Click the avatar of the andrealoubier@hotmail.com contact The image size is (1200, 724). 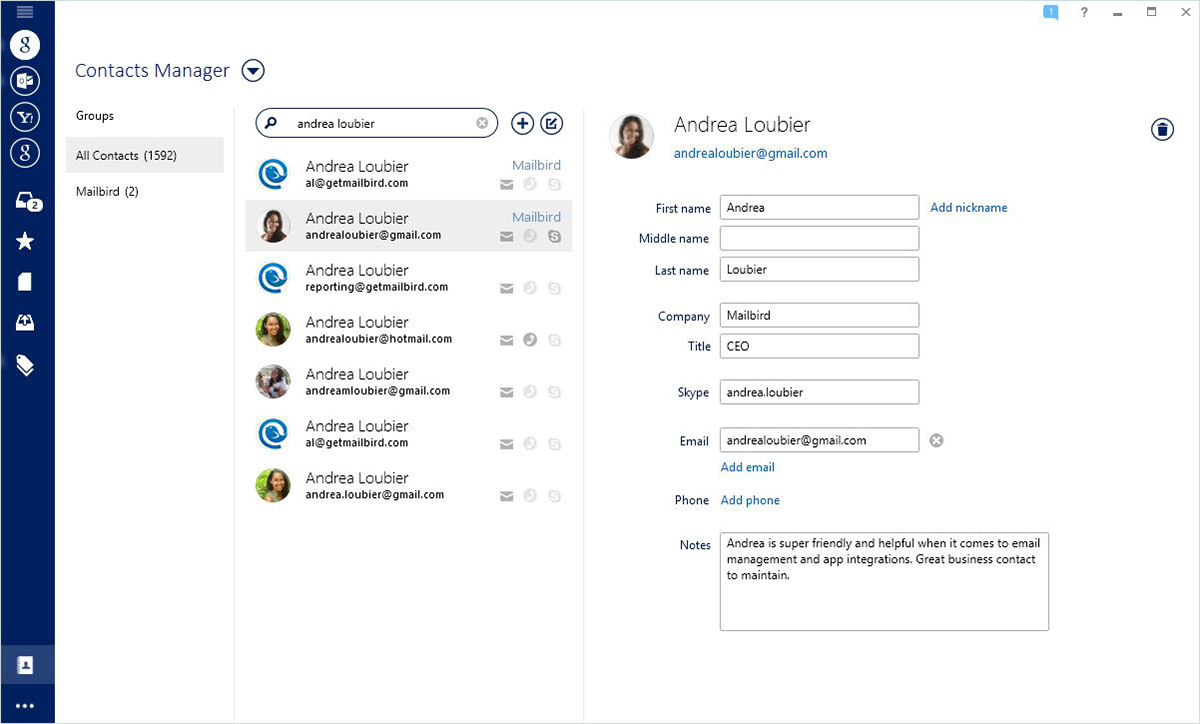point(273,330)
